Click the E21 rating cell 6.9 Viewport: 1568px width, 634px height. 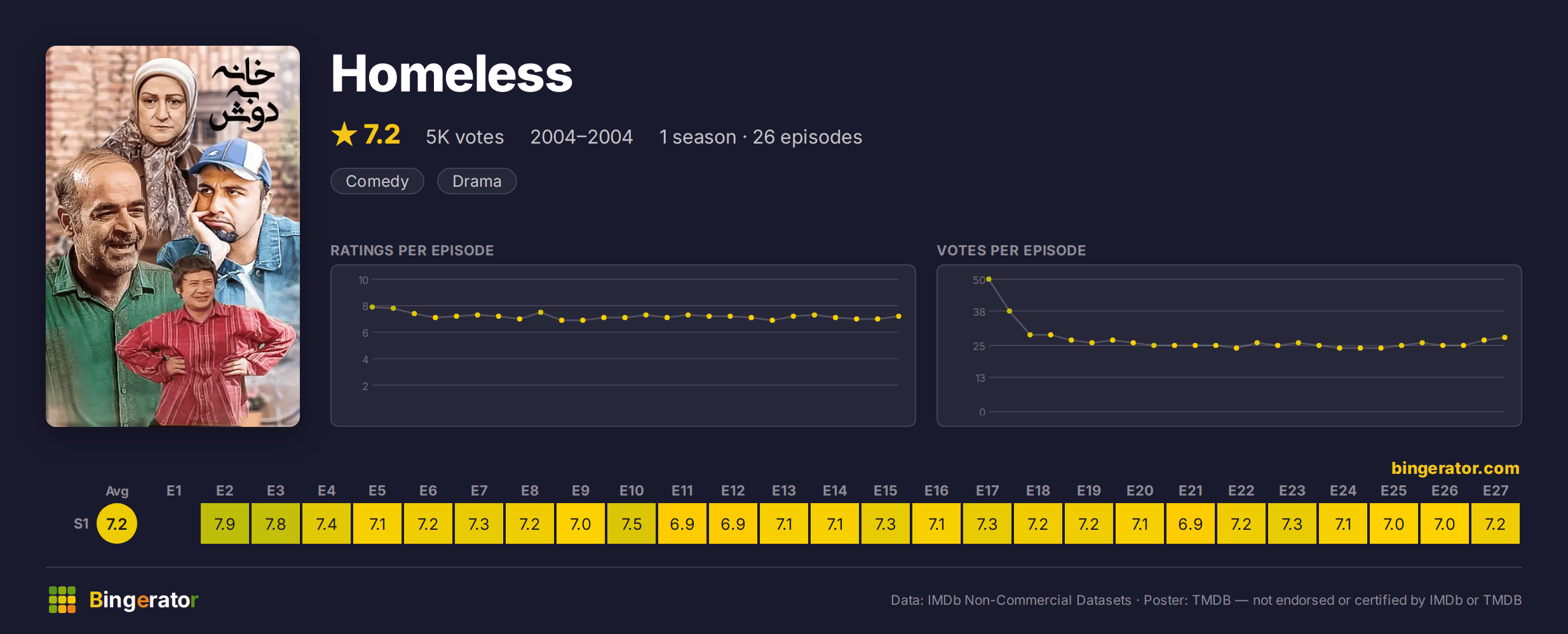click(1191, 523)
